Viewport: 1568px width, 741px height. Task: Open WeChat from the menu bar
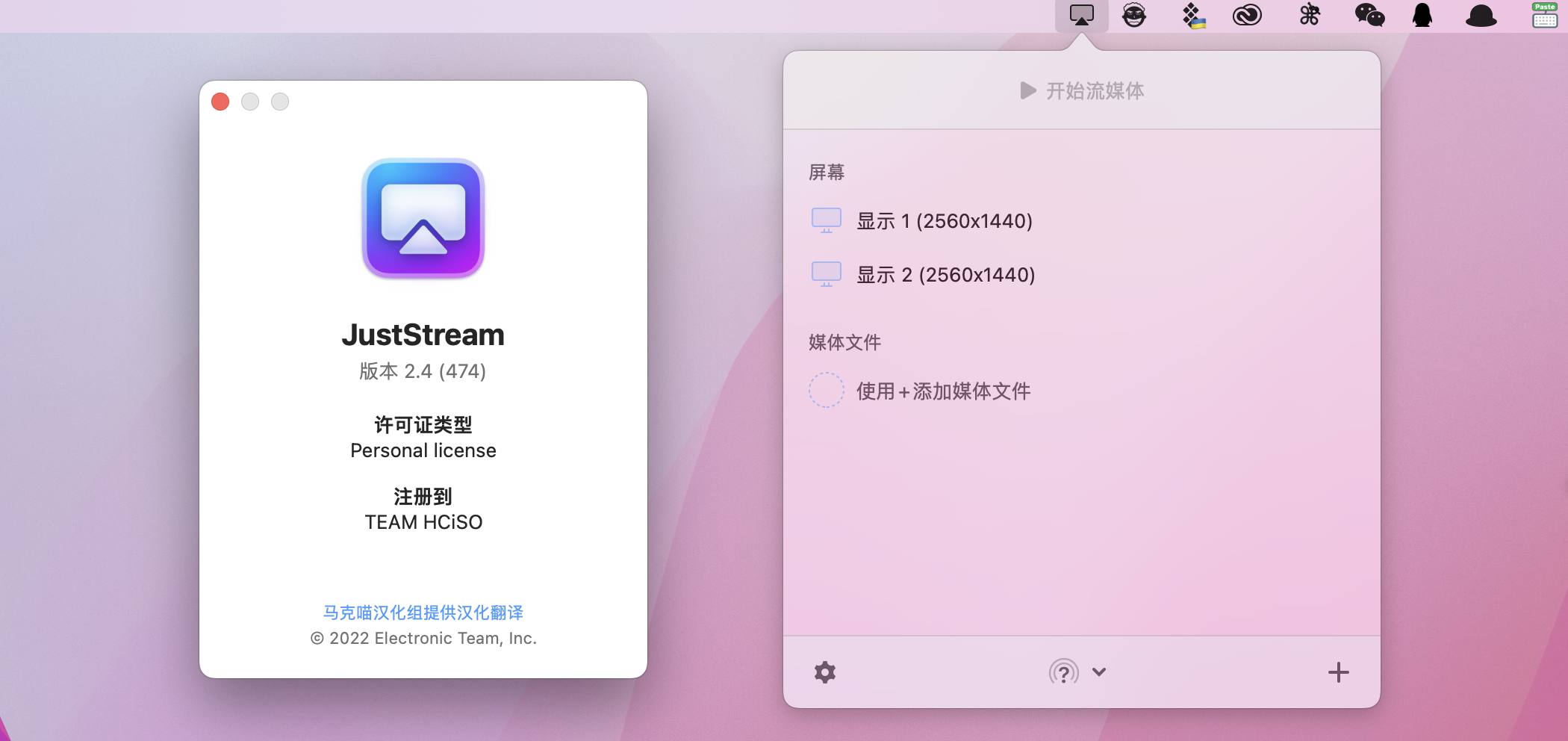tap(1369, 16)
